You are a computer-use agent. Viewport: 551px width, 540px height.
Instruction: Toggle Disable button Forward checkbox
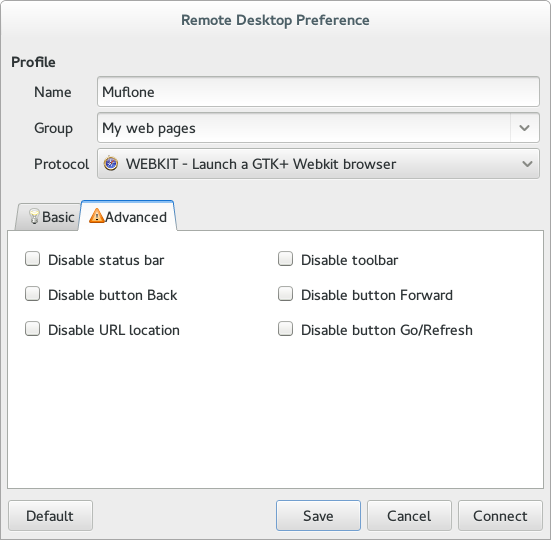point(285,294)
